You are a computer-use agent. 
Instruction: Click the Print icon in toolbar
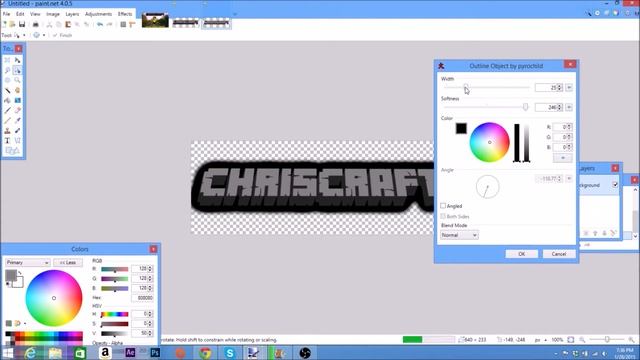pos(36,24)
